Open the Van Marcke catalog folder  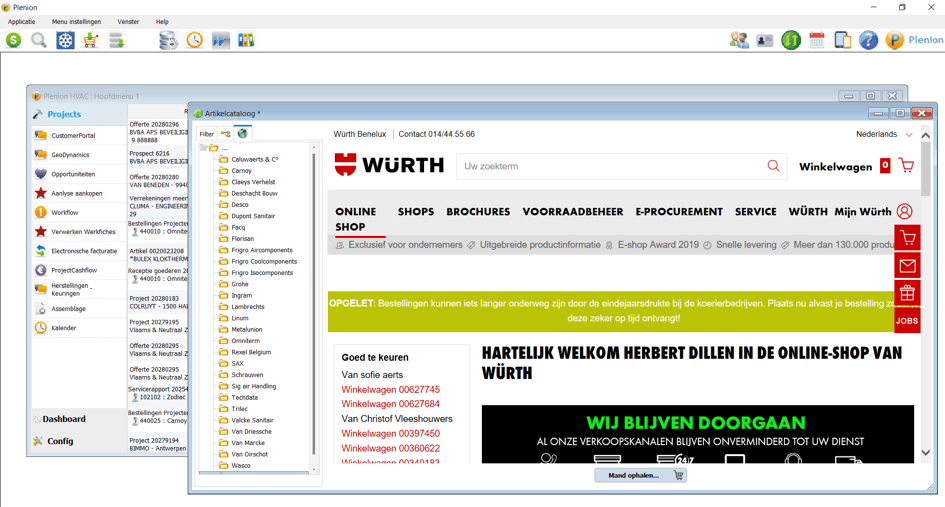(248, 442)
